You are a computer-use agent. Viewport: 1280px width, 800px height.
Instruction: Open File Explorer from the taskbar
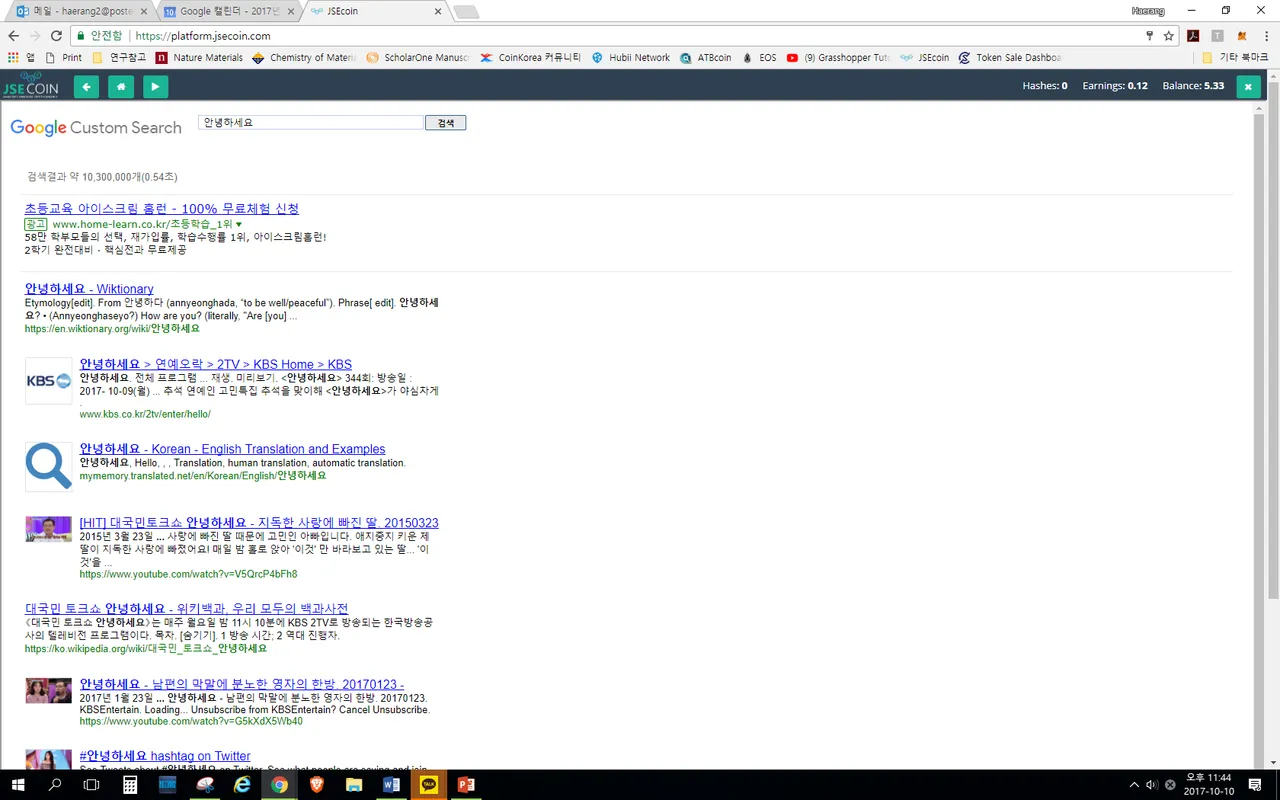354,785
